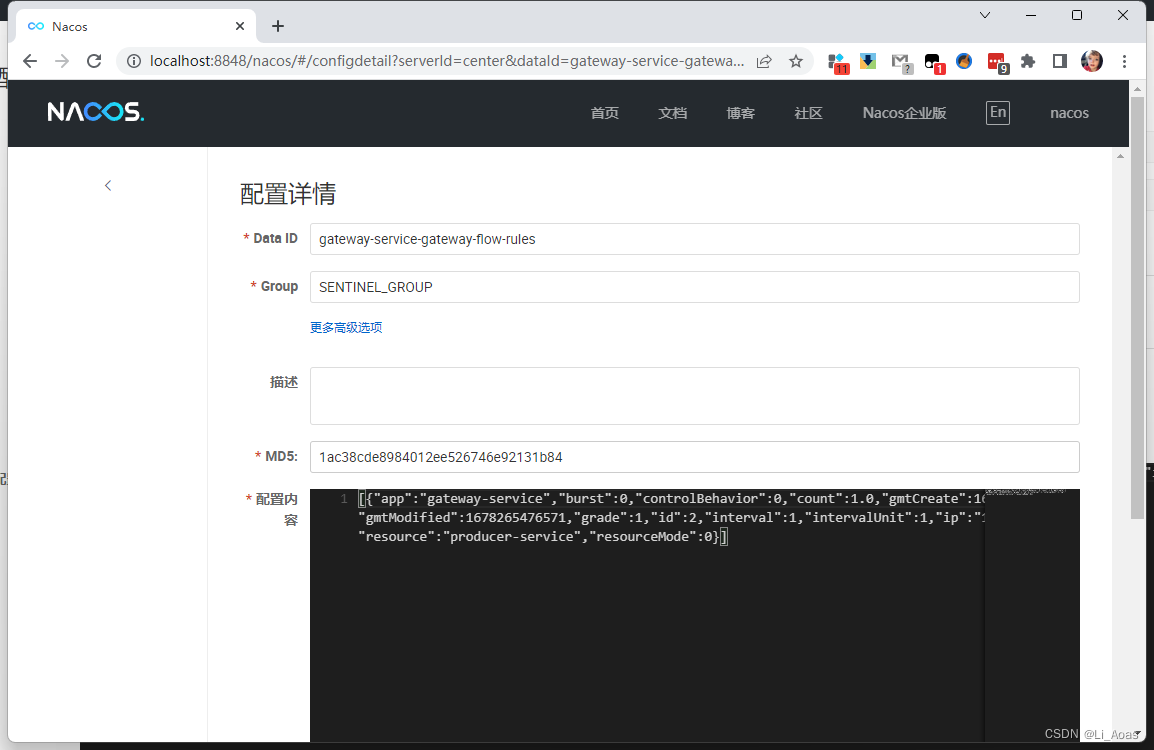Open Nacos企业版 header link
The width and height of the screenshot is (1154, 750).
[904, 113]
